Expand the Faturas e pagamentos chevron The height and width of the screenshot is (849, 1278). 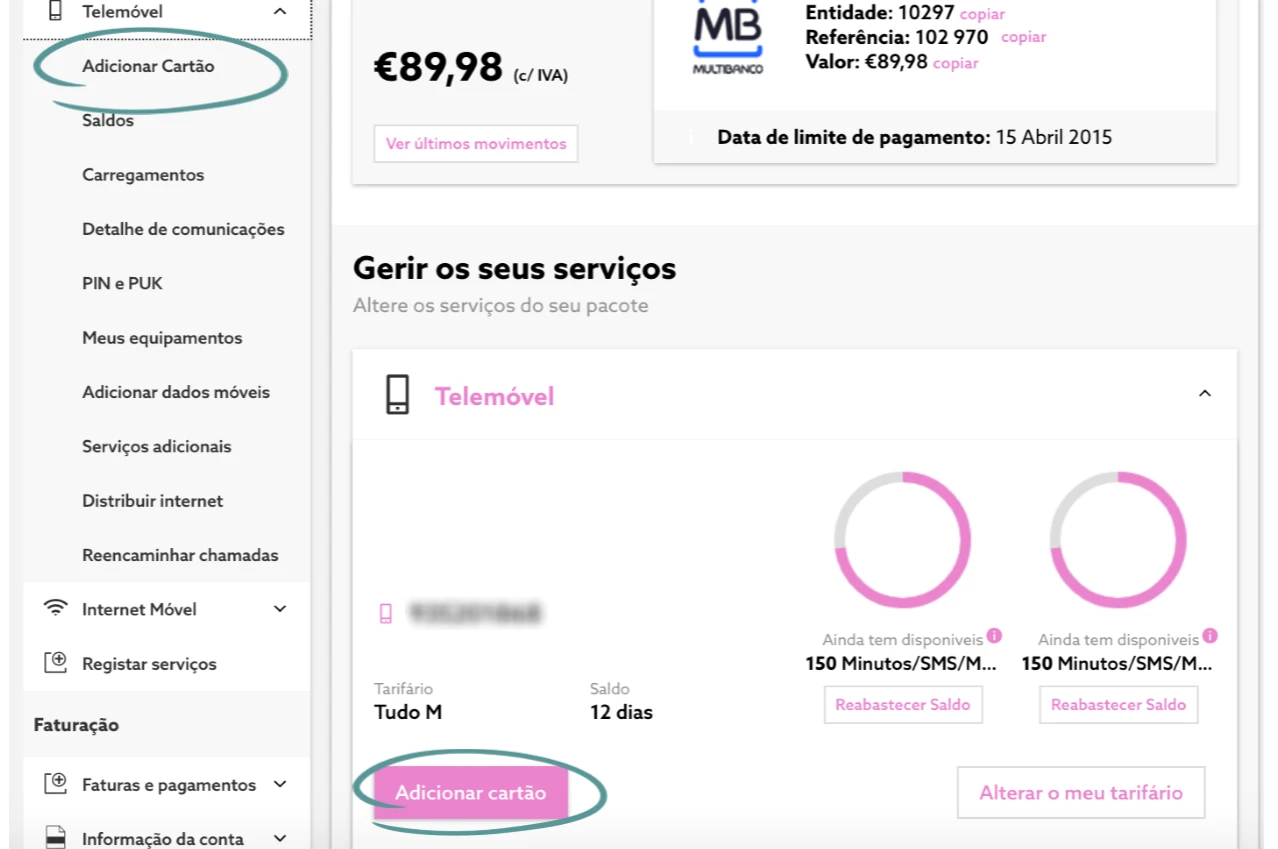(x=280, y=784)
